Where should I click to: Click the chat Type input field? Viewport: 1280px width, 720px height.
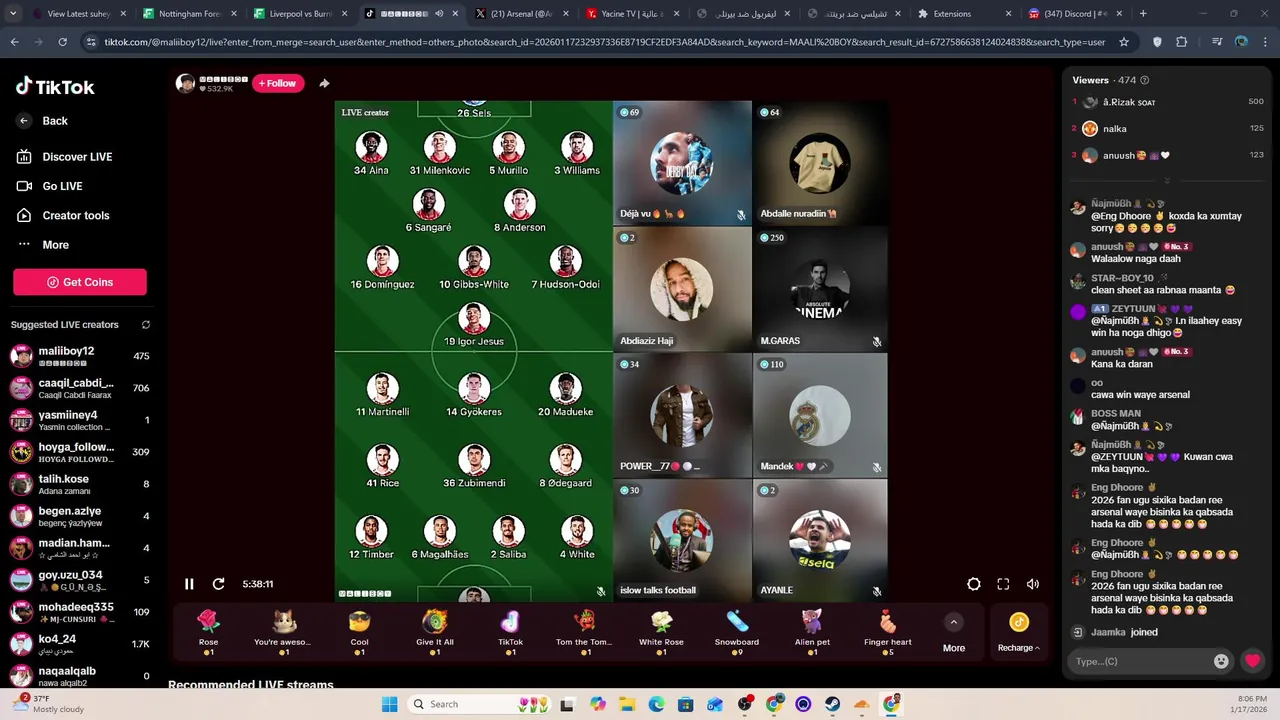click(1140, 661)
